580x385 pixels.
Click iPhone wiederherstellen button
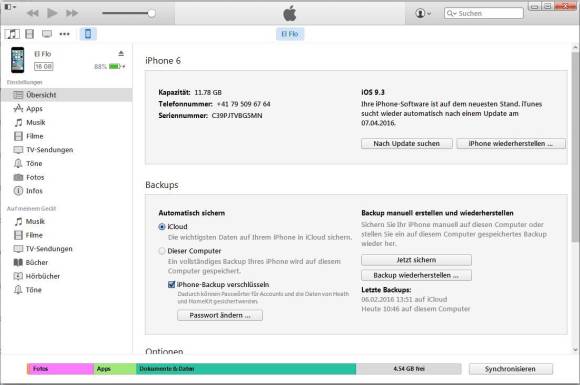(x=511, y=143)
